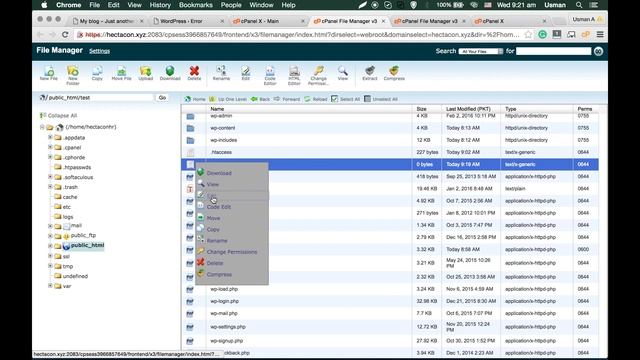Choose Move from the context menu

pos(213,218)
